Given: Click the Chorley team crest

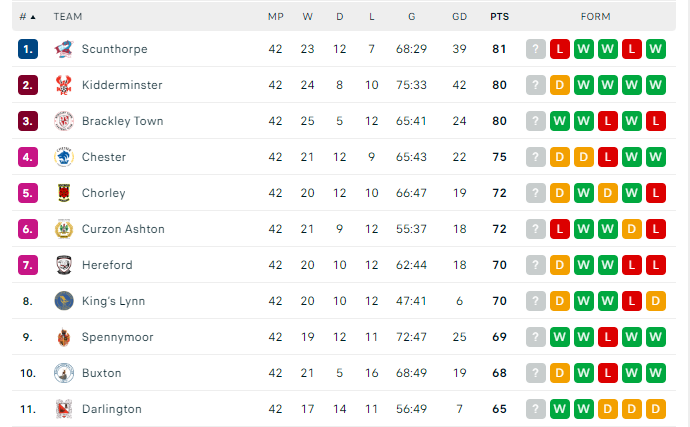Looking at the screenshot, I should point(64,193).
